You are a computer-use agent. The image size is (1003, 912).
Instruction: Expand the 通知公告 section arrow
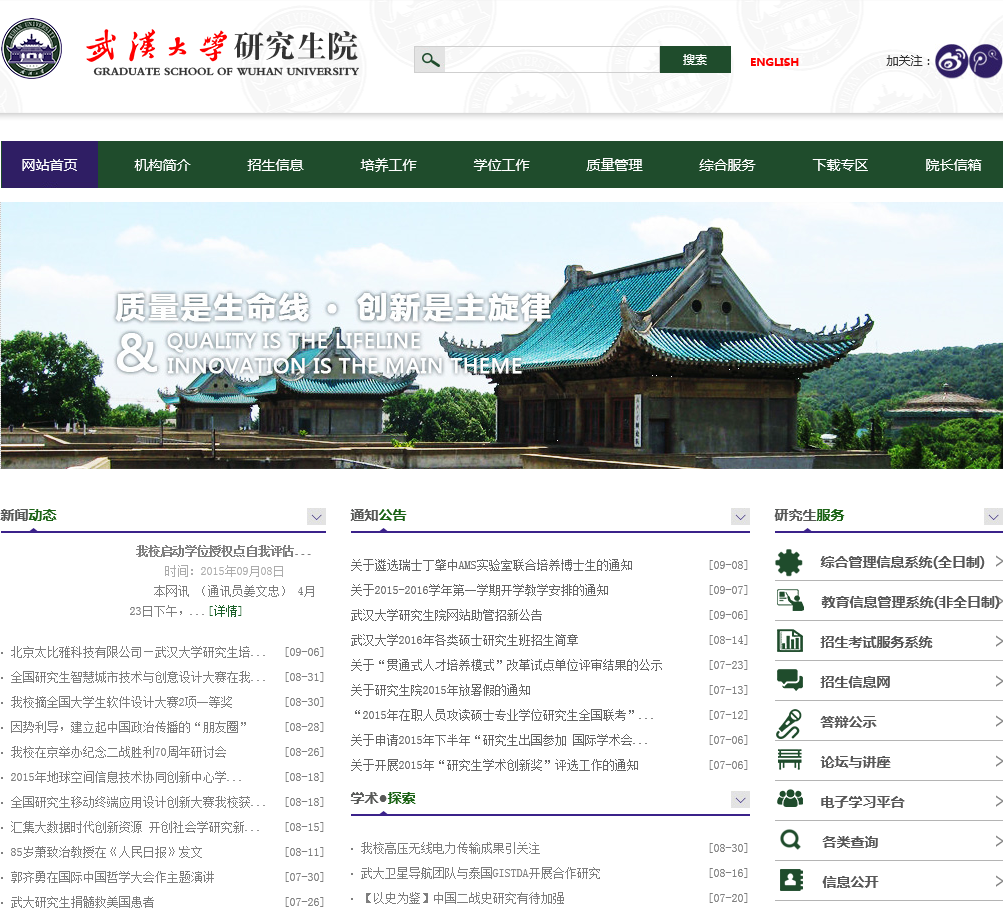click(741, 516)
